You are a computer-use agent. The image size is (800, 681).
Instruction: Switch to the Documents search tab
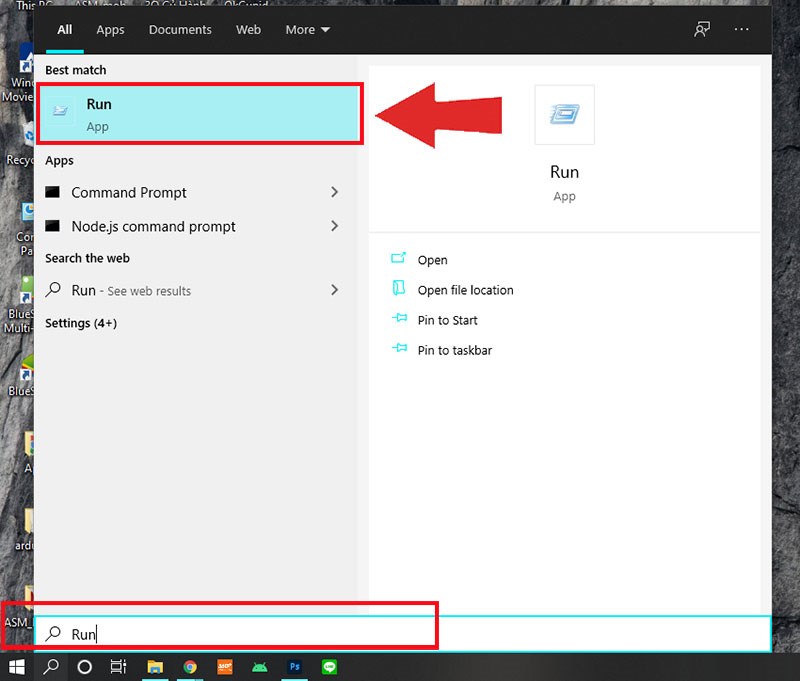[180, 30]
